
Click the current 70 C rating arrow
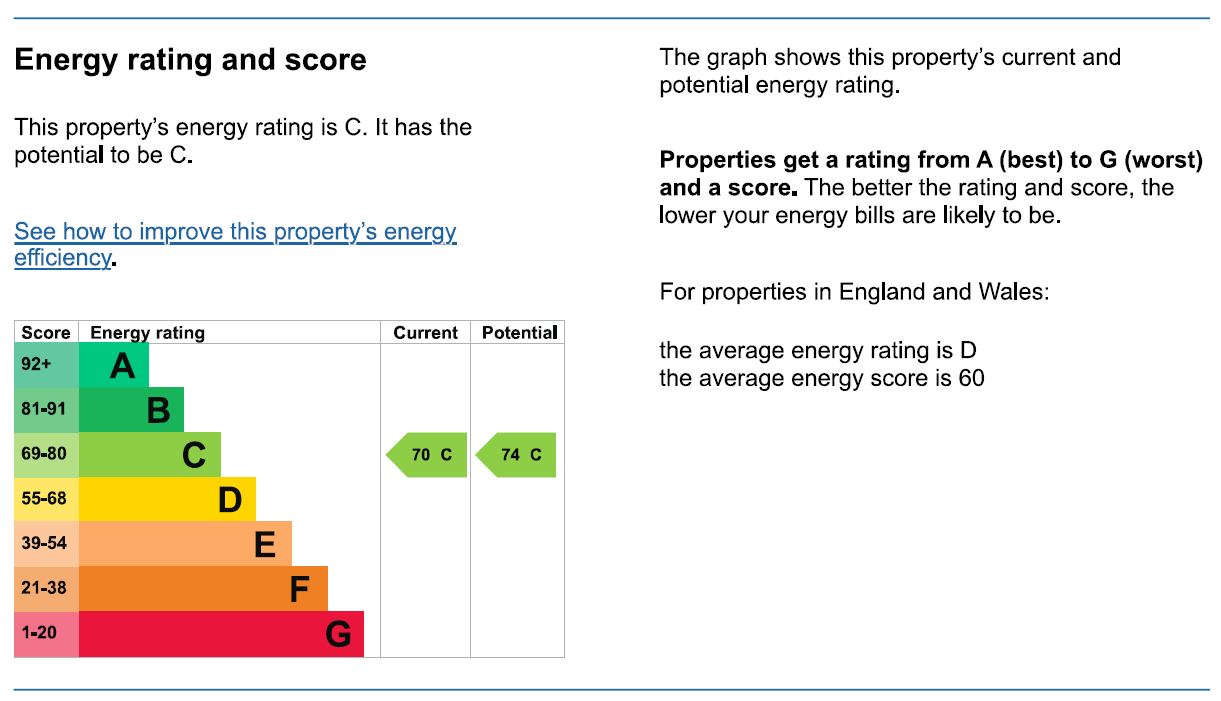pos(426,455)
